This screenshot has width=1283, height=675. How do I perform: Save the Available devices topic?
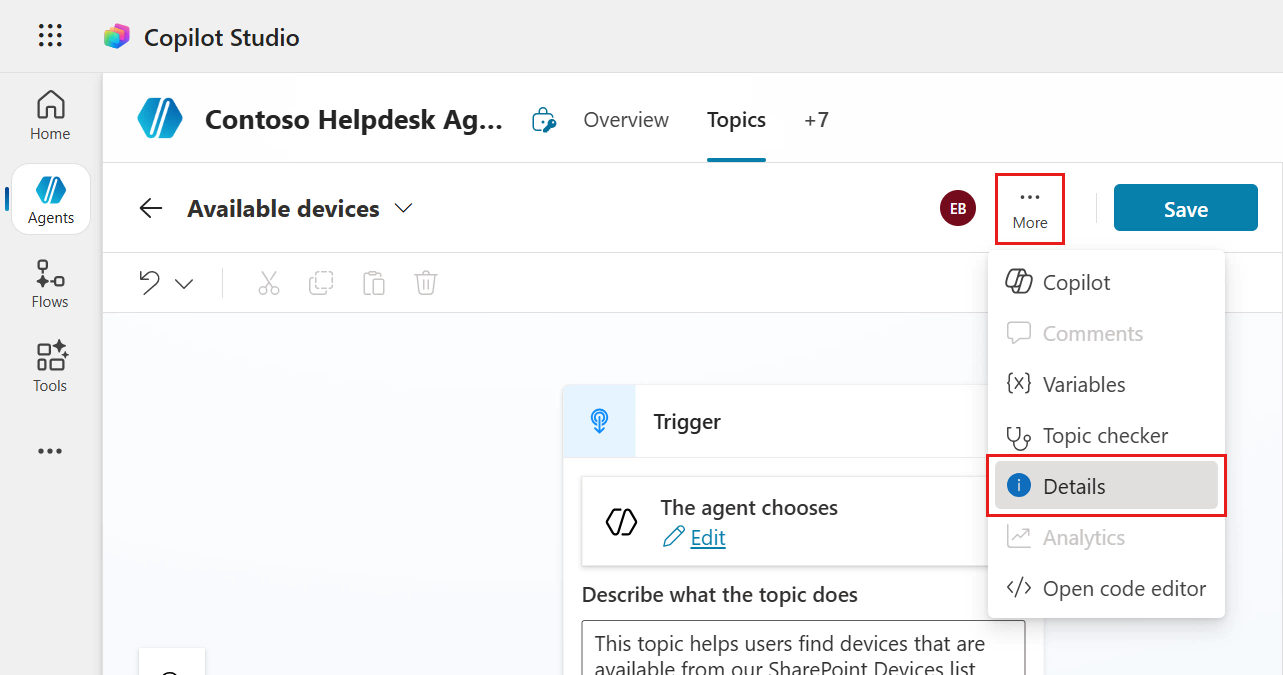[x=1185, y=208]
